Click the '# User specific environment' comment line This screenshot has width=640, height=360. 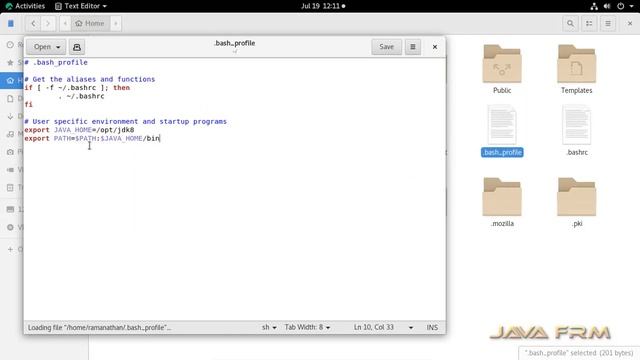[125, 122]
